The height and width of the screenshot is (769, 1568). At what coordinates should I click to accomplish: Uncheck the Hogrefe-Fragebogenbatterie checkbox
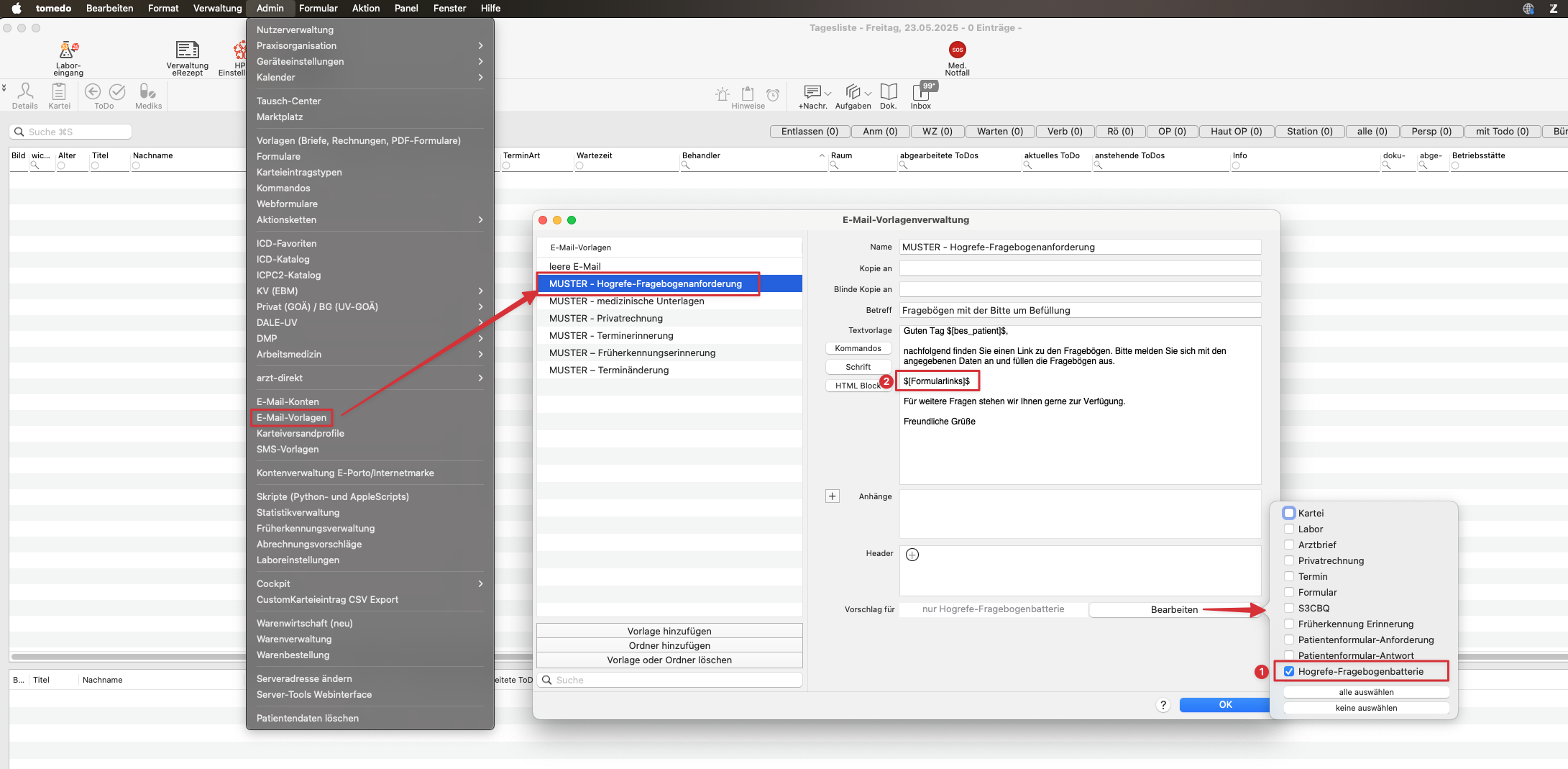click(1289, 671)
